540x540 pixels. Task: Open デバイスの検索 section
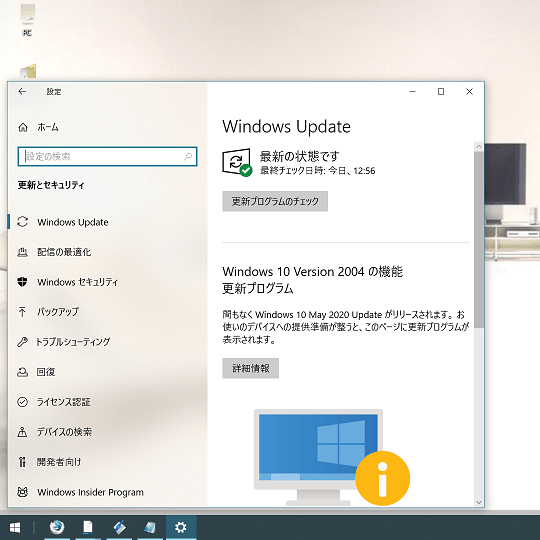pos(64,432)
